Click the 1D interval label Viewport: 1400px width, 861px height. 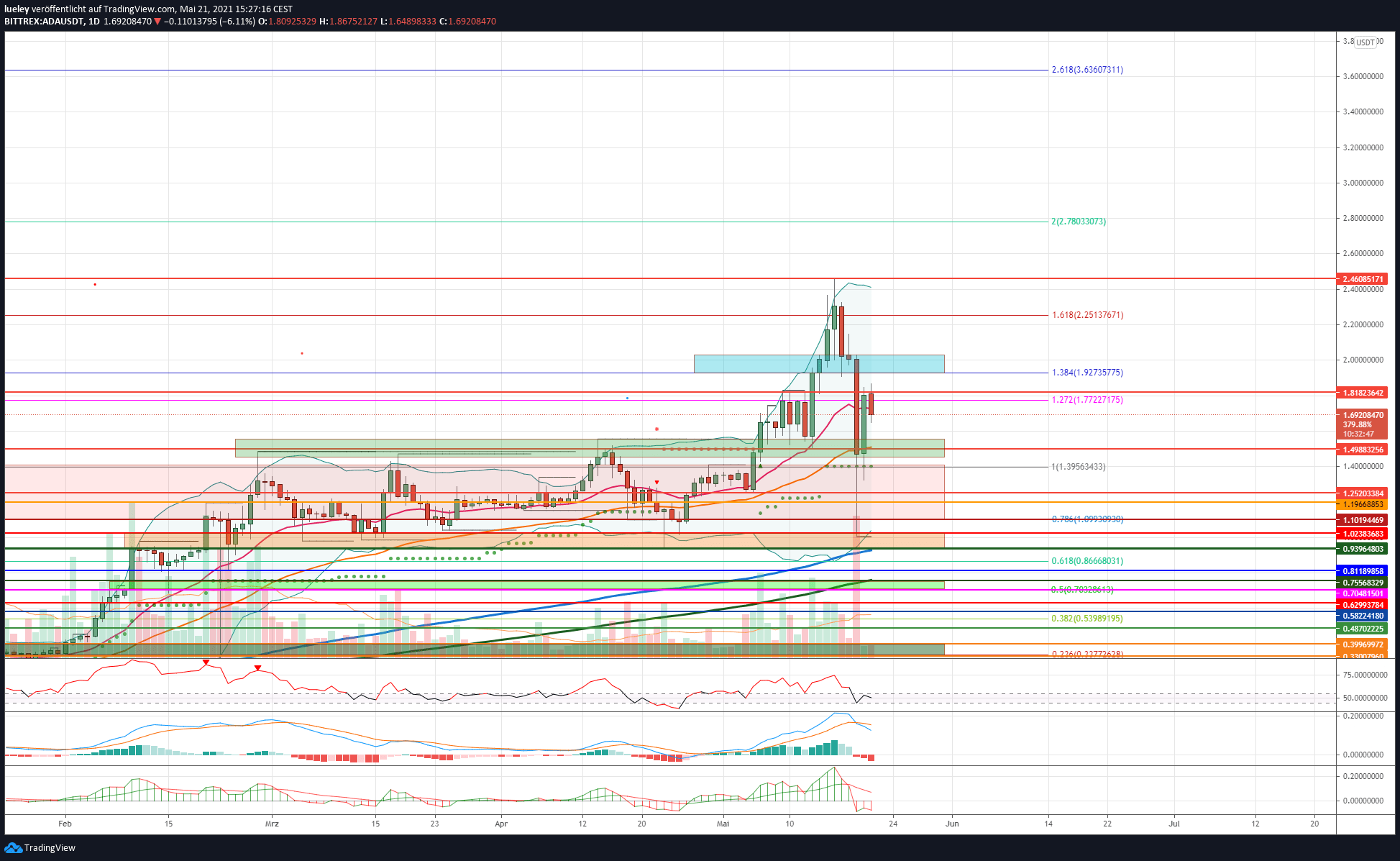point(94,22)
